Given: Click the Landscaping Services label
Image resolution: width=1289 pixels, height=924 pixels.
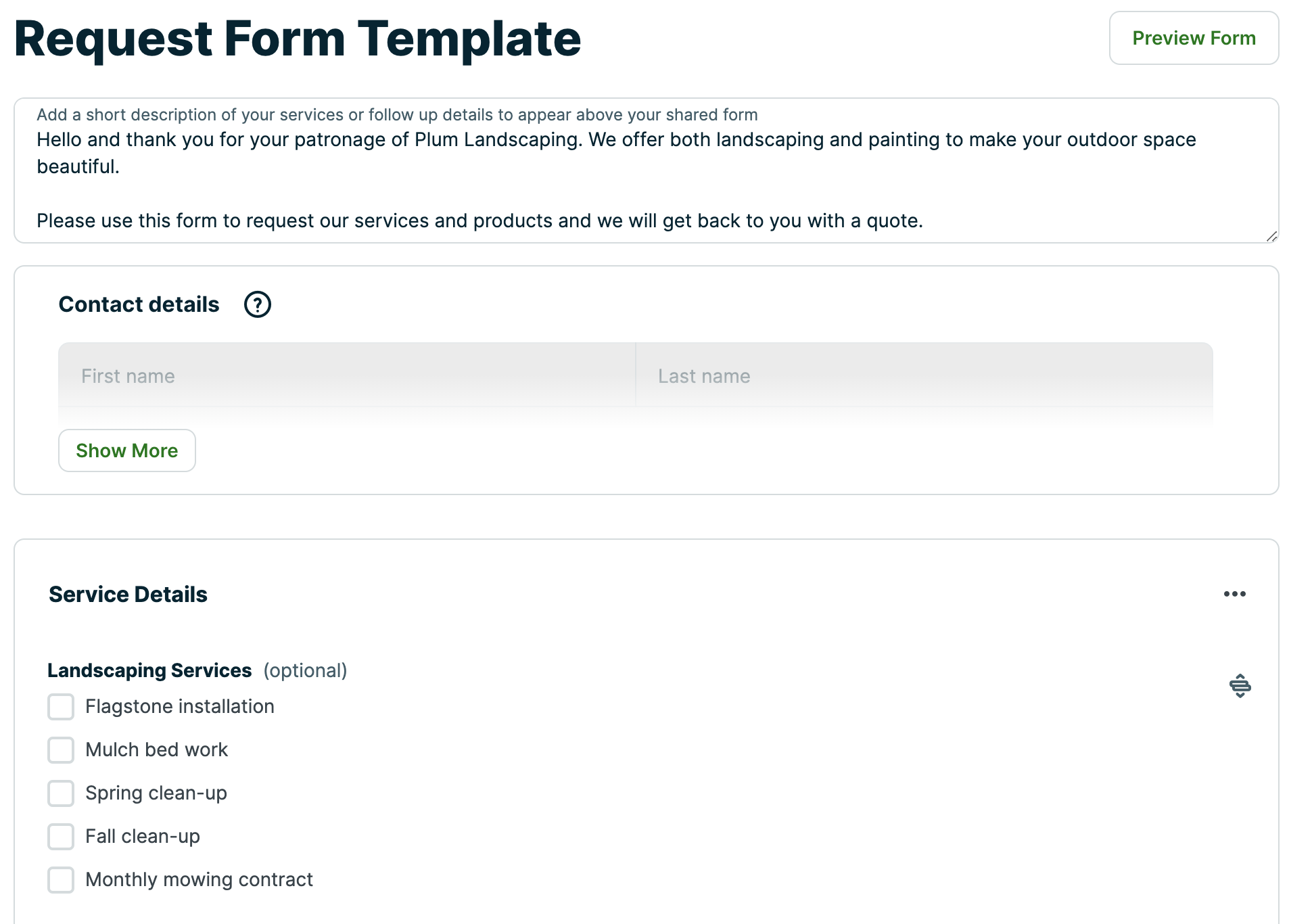Looking at the screenshot, I should [149, 670].
